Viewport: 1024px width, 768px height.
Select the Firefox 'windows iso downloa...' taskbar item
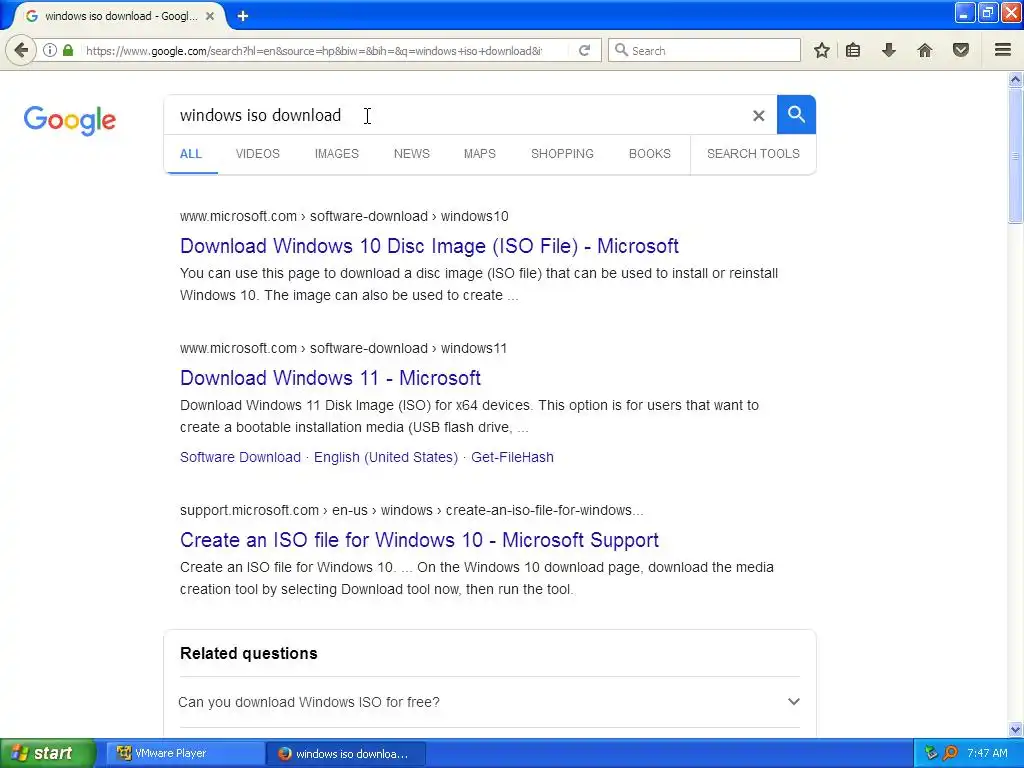(x=346, y=753)
